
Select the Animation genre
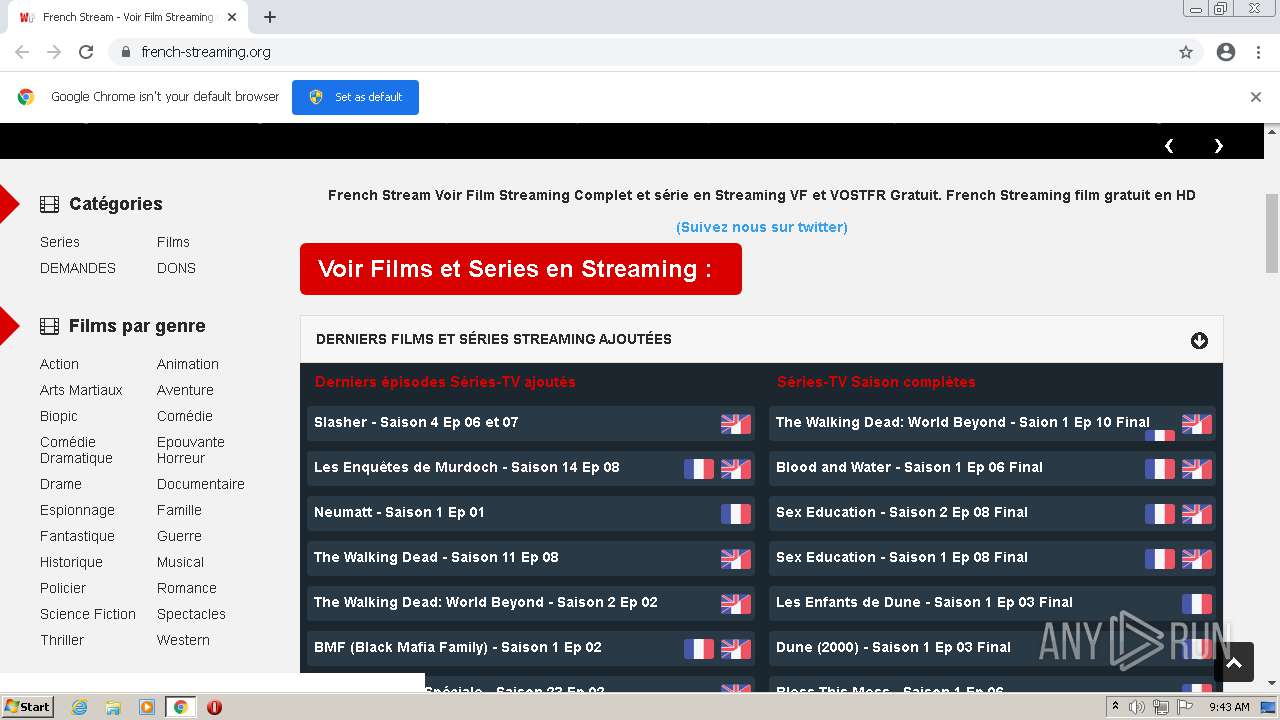(x=188, y=364)
